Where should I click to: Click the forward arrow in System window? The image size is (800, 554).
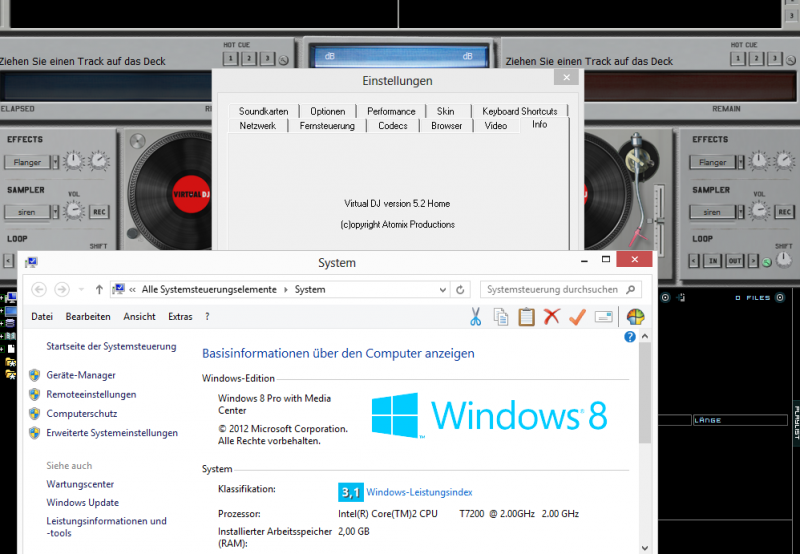[62, 290]
